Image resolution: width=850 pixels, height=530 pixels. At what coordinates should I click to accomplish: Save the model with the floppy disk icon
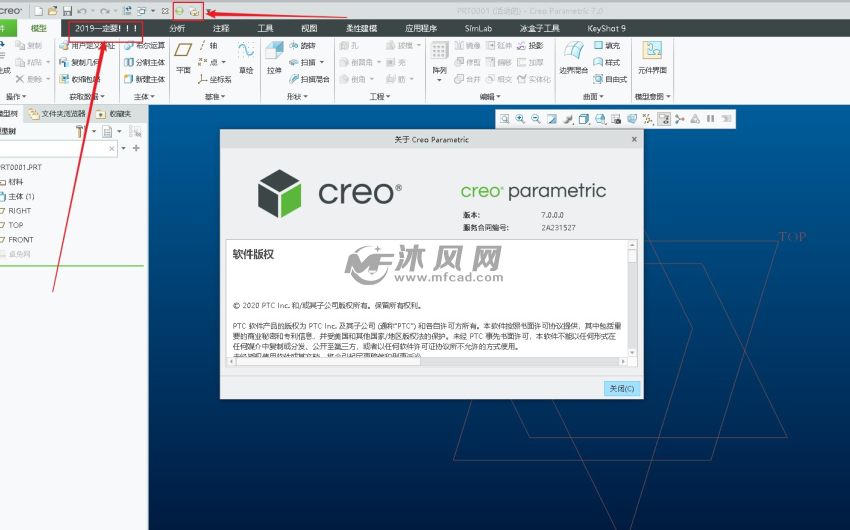coord(67,11)
